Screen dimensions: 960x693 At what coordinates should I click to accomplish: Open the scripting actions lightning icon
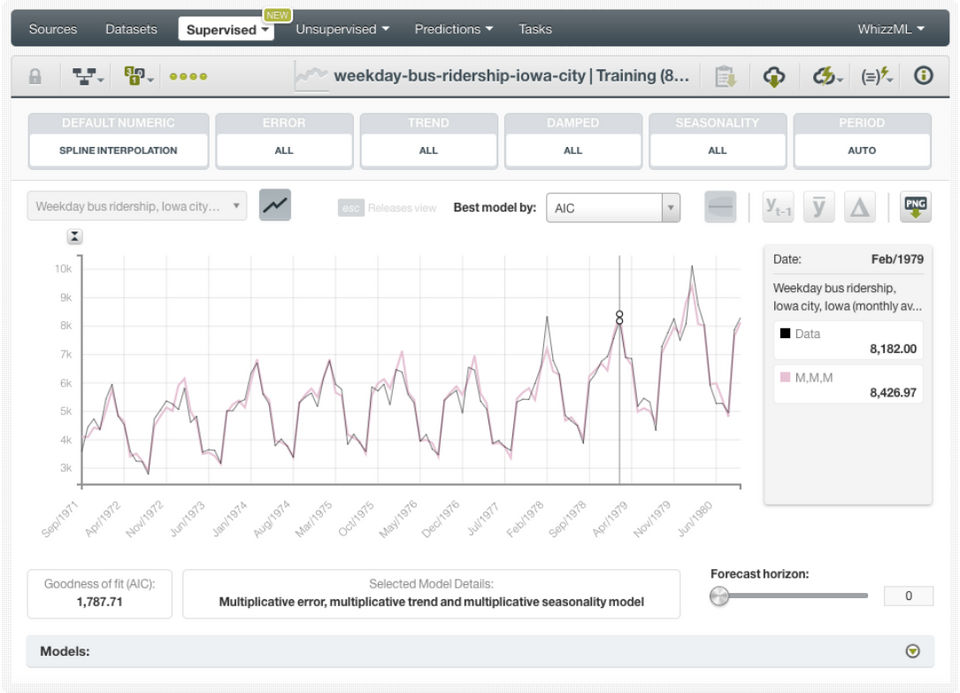877,77
